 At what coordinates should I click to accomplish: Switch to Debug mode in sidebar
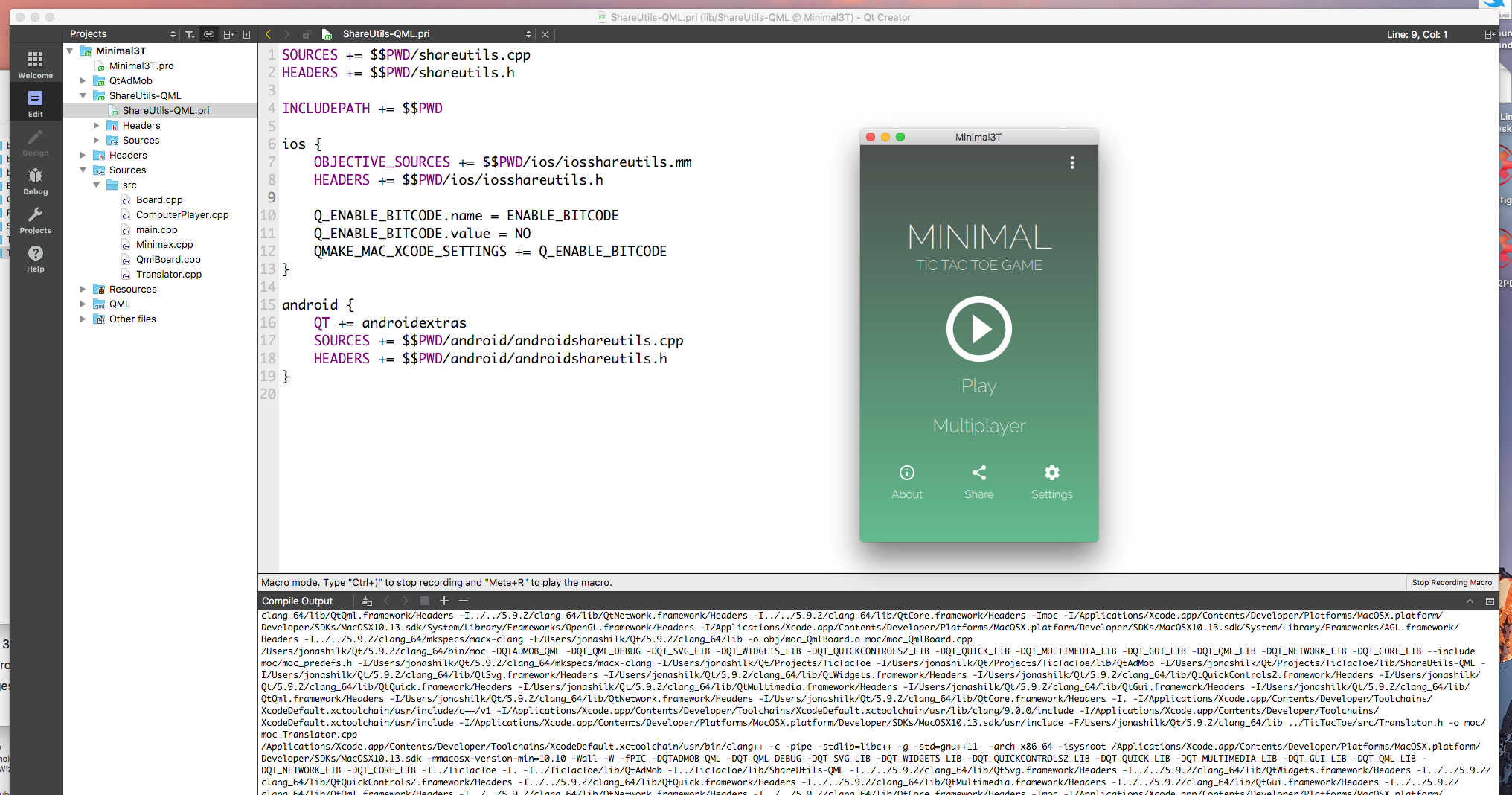coord(35,181)
